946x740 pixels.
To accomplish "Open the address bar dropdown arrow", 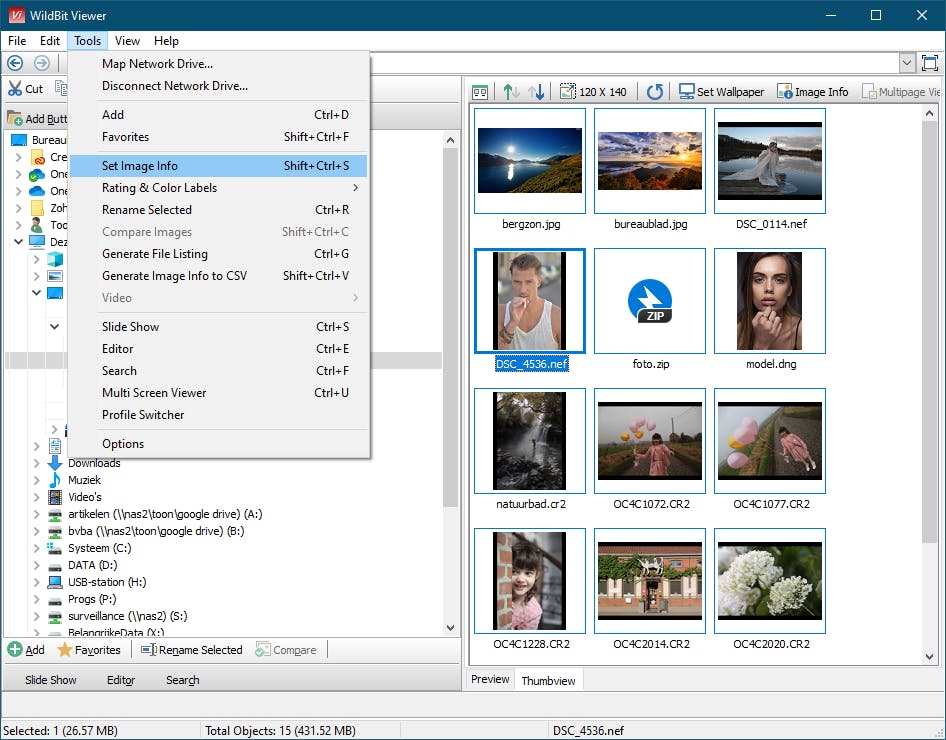I will coord(906,63).
